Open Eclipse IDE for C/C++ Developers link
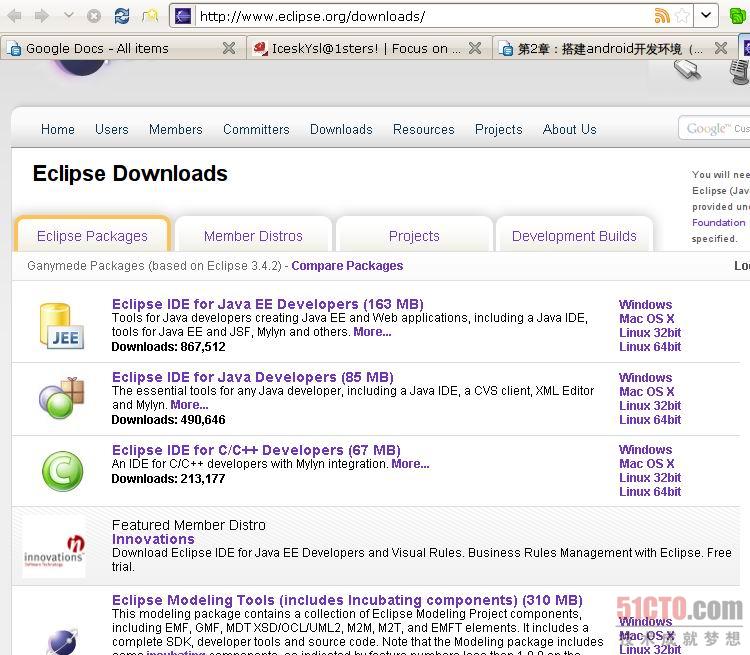 tap(256, 450)
